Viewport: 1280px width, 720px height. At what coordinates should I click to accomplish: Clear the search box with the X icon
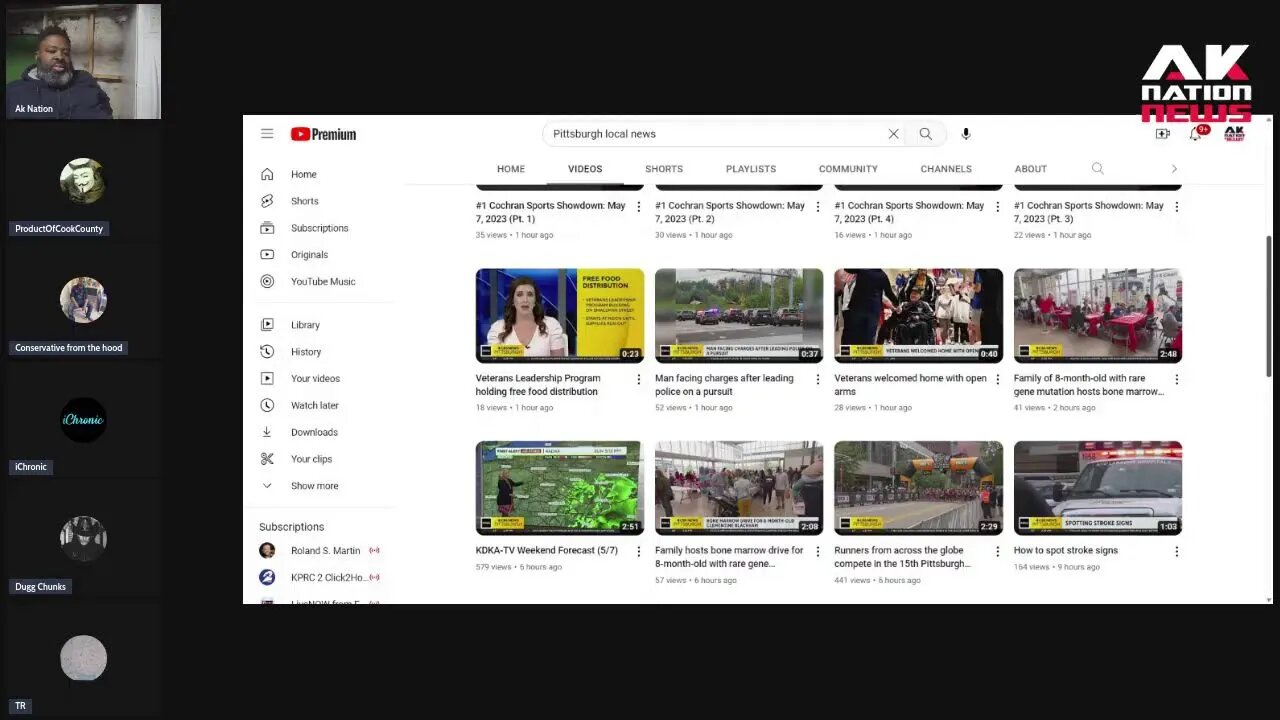point(894,134)
